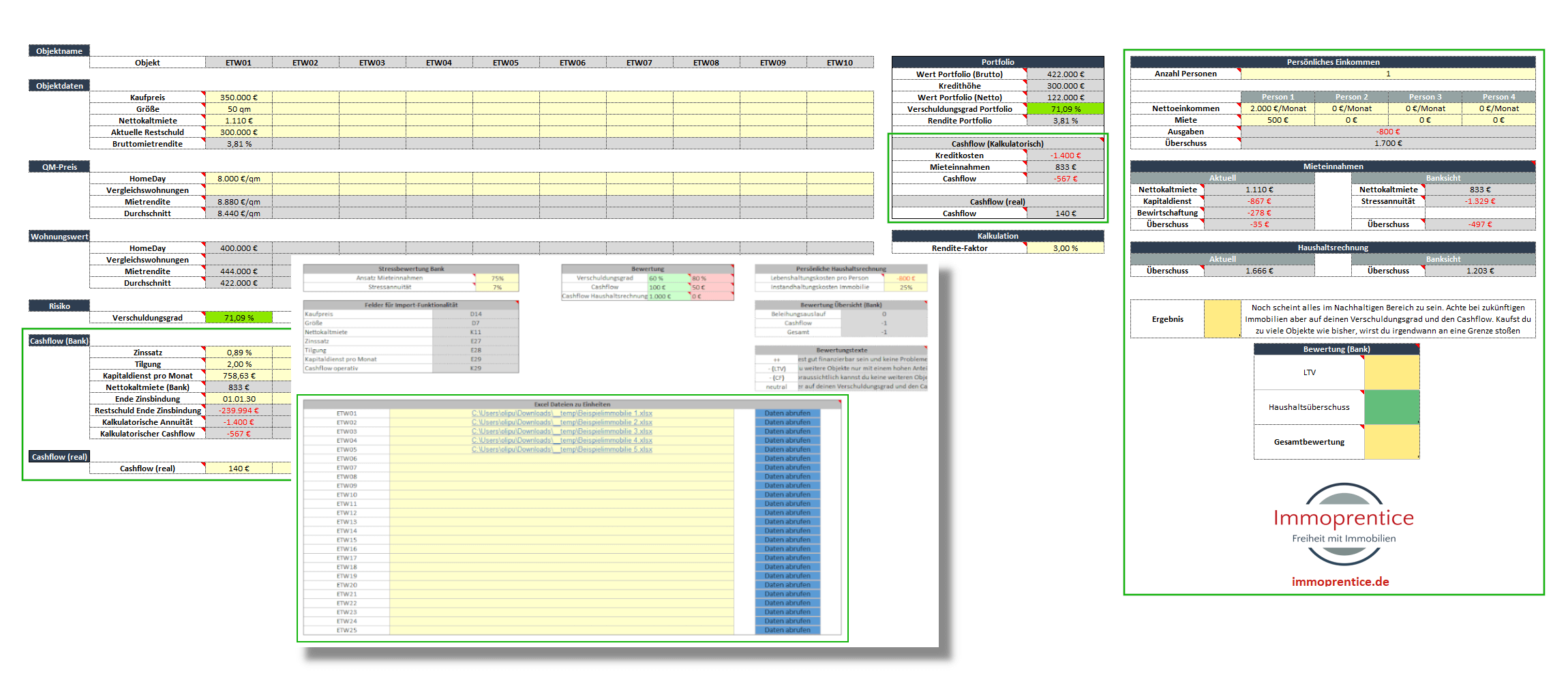The width and height of the screenshot is (1568, 682).
Task: Open the Beispielimmobilie 4.xlsx file link
Action: 562,441
